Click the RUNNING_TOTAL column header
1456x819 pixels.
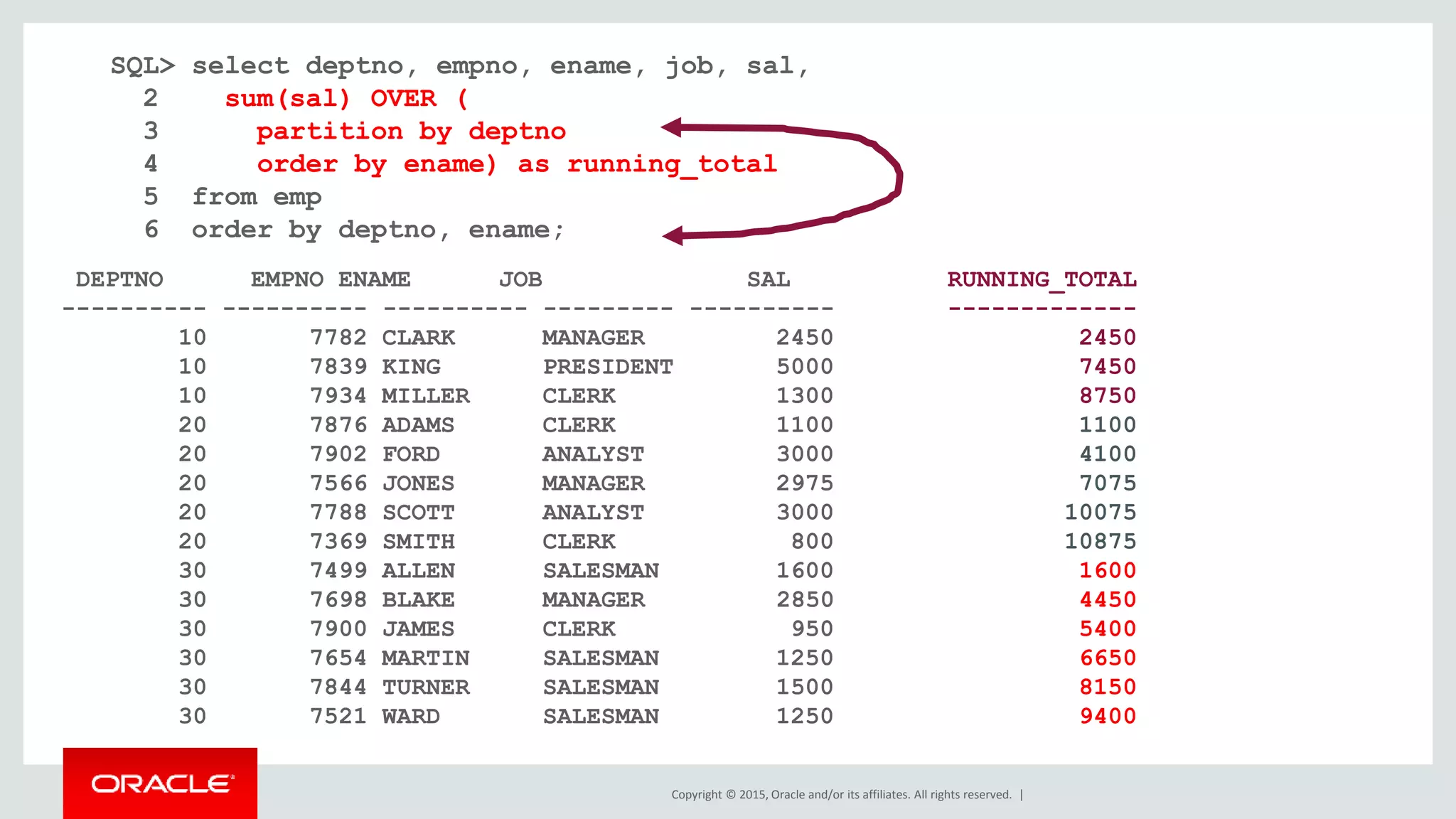click(x=1042, y=279)
